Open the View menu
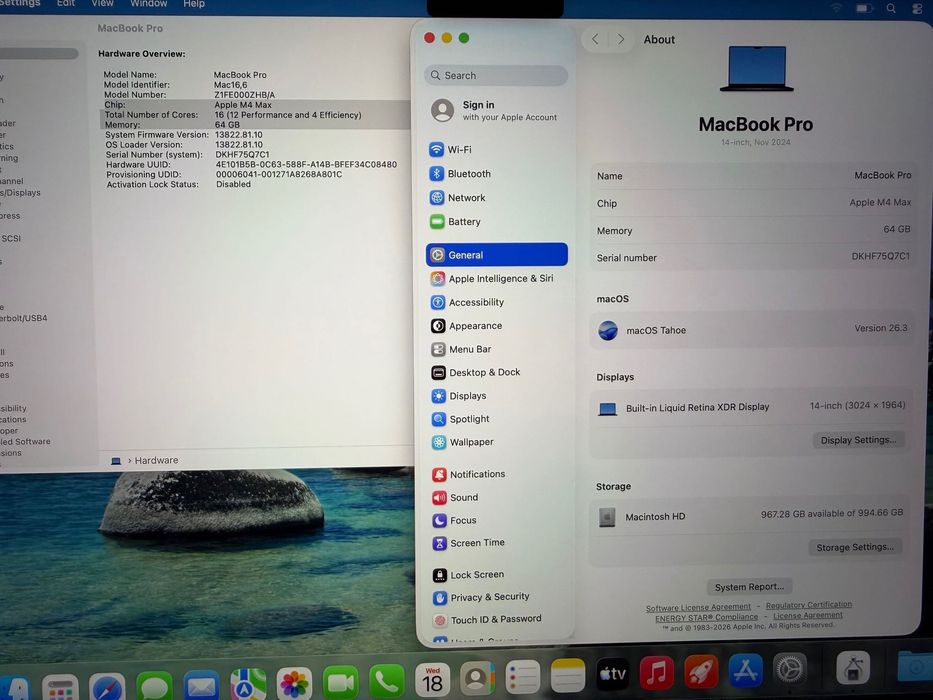This screenshot has height=700, width=933. click(x=102, y=4)
